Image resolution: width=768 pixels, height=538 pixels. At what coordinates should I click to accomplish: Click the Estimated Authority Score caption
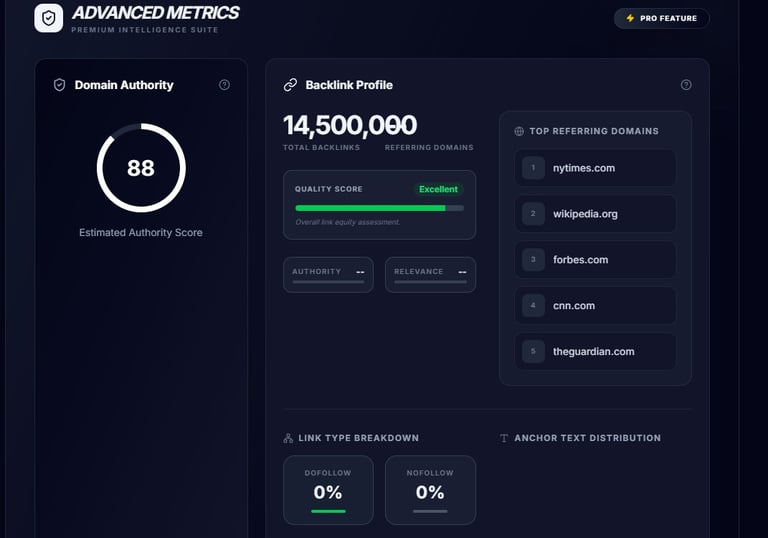click(x=141, y=233)
